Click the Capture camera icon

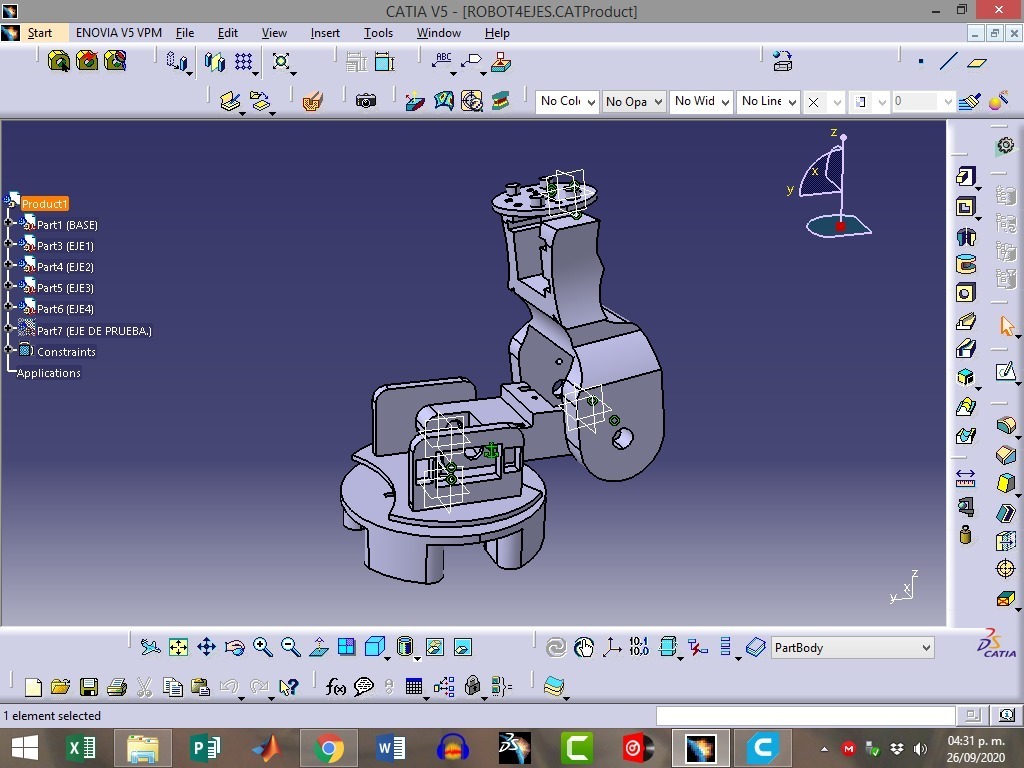point(366,101)
